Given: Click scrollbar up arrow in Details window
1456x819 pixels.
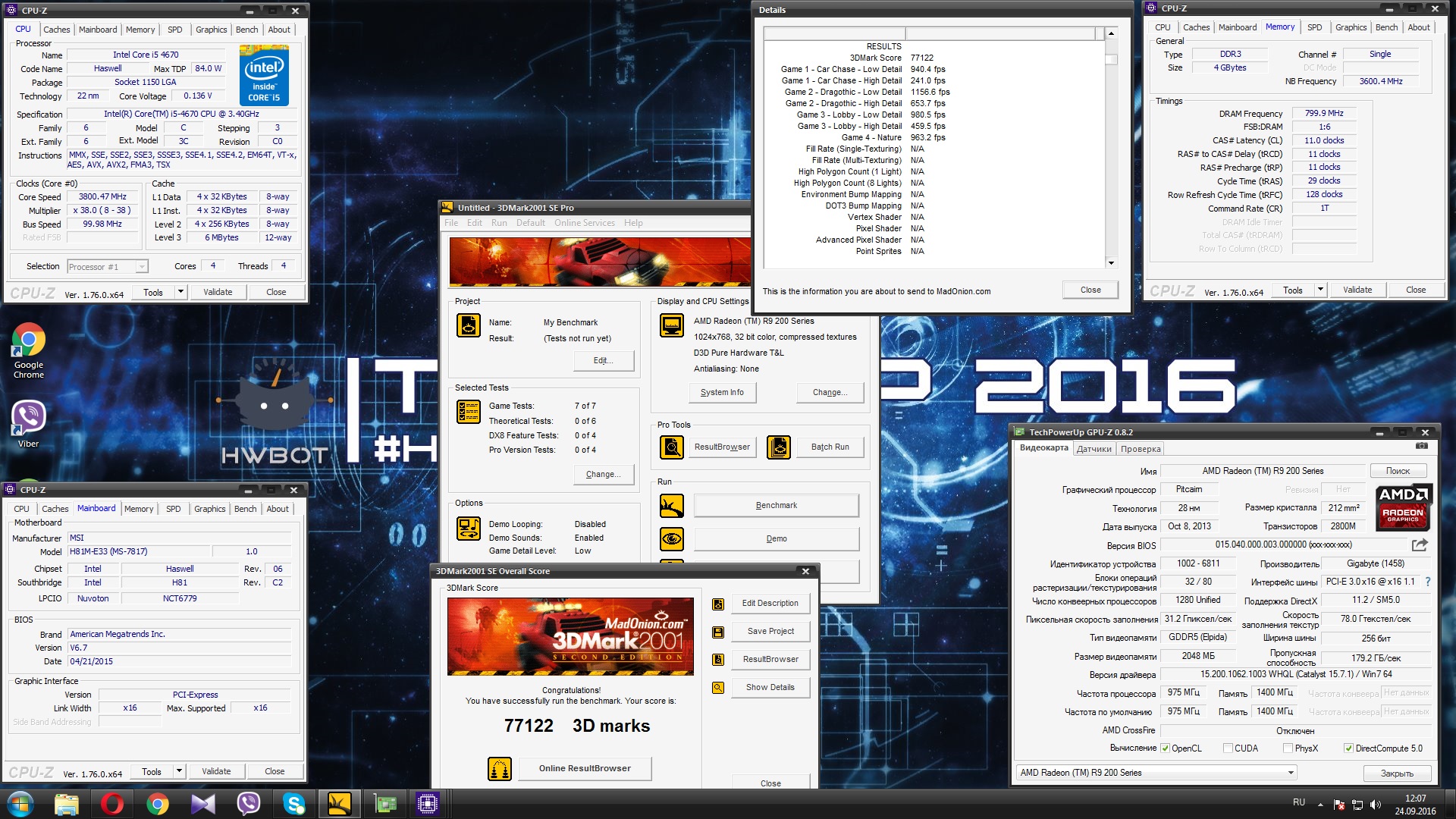Looking at the screenshot, I should [1111, 33].
